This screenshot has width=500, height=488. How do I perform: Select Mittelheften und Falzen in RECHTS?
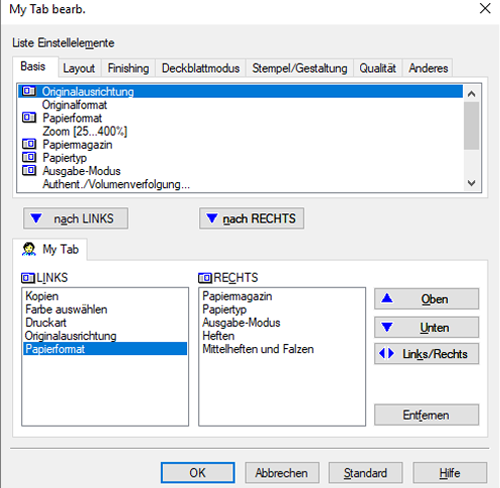tap(282, 349)
